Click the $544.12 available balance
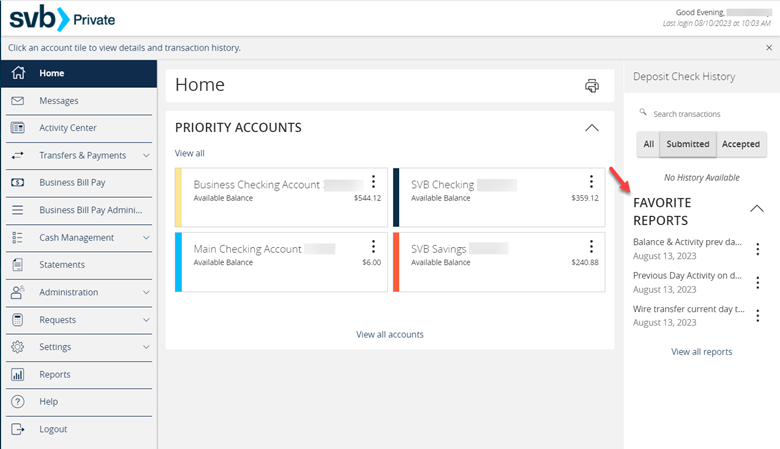The height and width of the screenshot is (449, 780). pos(368,198)
